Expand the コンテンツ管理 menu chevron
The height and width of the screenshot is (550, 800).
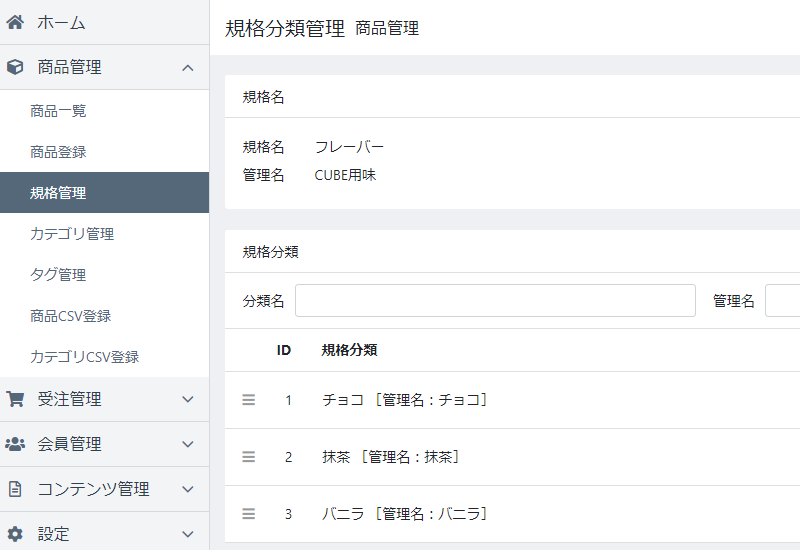tap(188, 489)
